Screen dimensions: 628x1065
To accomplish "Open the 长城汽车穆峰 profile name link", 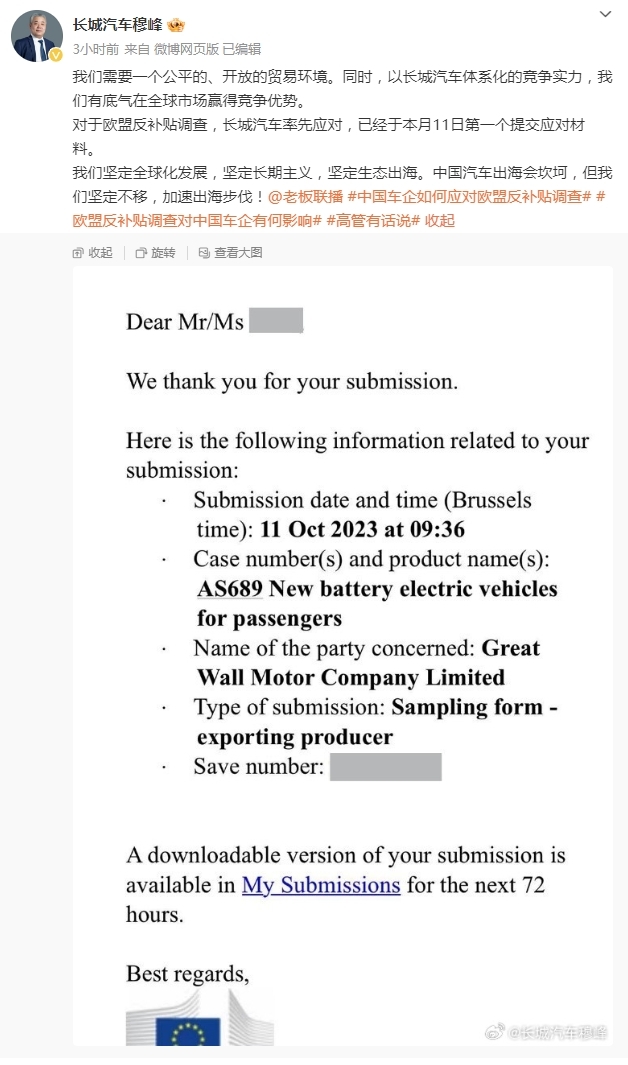I will pyautogui.click(x=117, y=25).
